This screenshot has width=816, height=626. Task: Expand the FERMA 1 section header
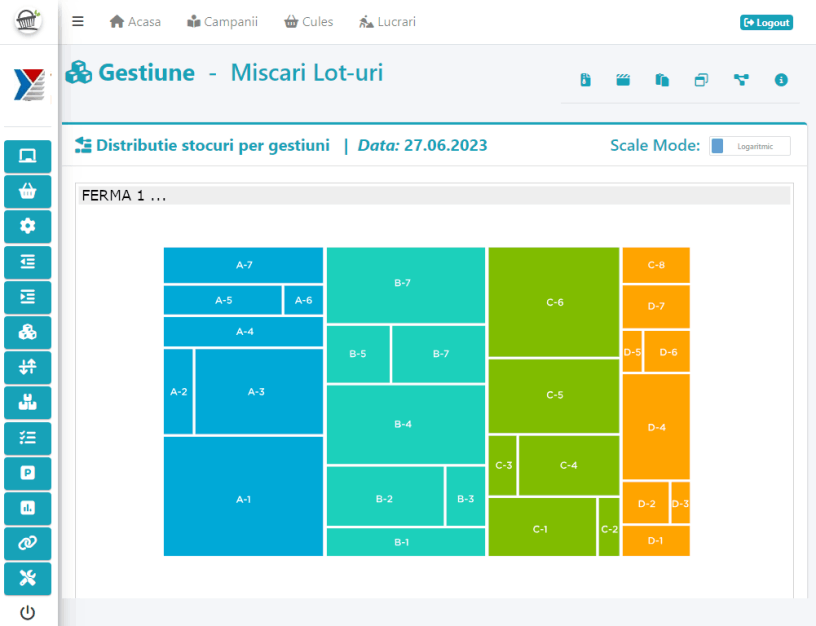[x=434, y=195]
